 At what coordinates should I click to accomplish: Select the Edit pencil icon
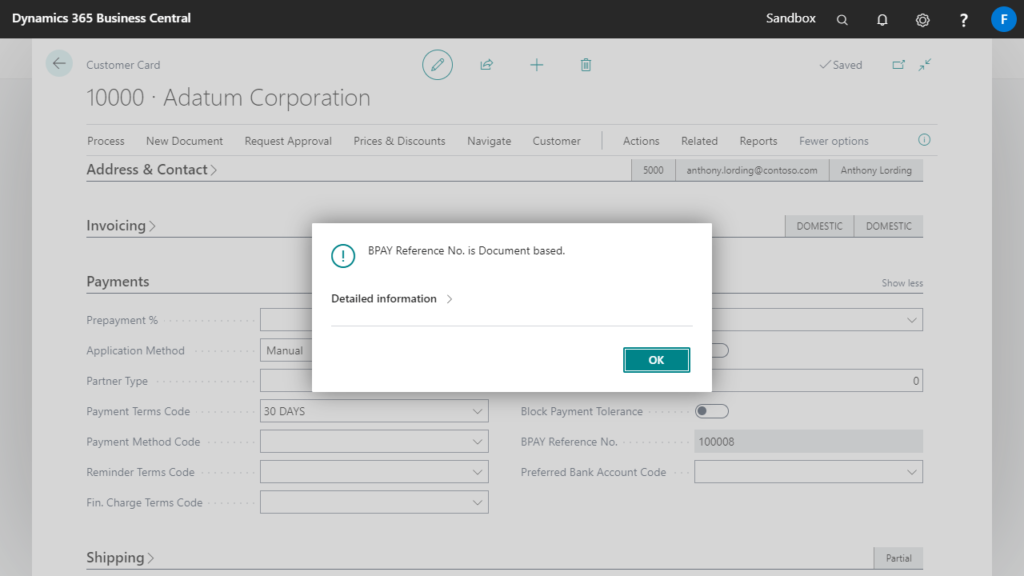coord(437,64)
